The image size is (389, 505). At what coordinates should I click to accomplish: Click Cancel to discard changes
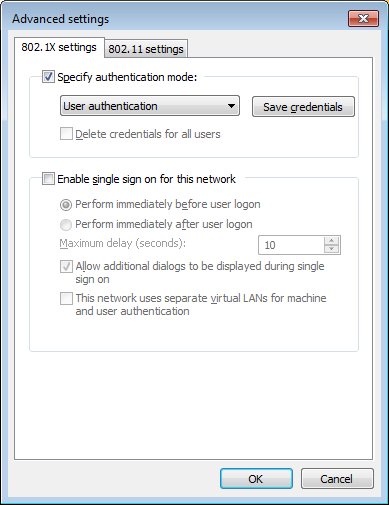click(x=337, y=479)
